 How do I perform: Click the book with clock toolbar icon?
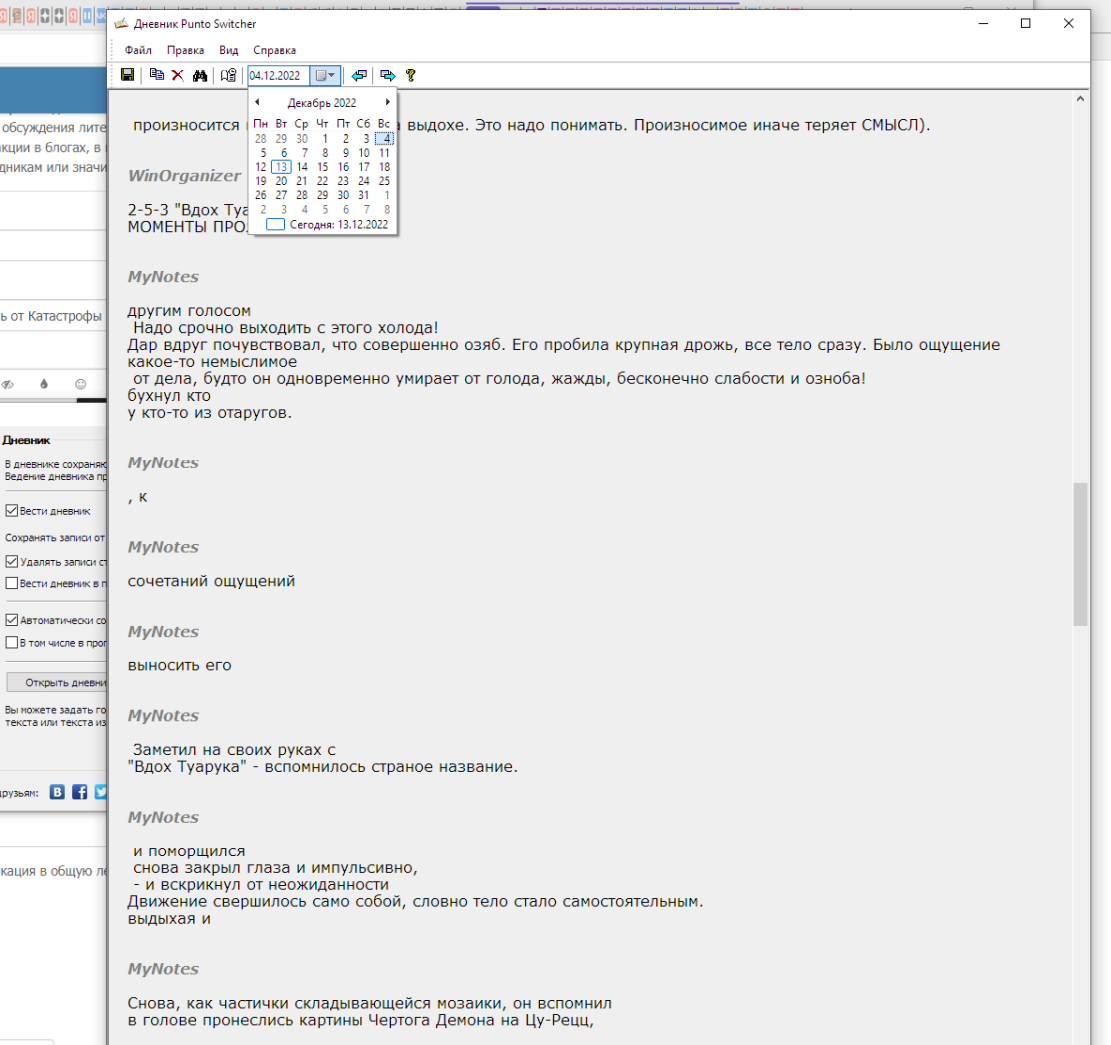[229, 75]
